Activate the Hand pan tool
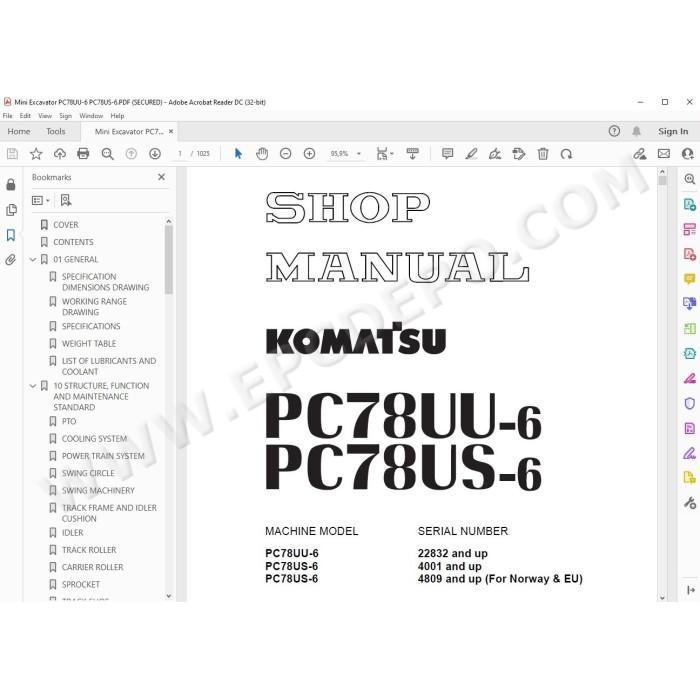This screenshot has height=700, width=700. click(x=262, y=154)
